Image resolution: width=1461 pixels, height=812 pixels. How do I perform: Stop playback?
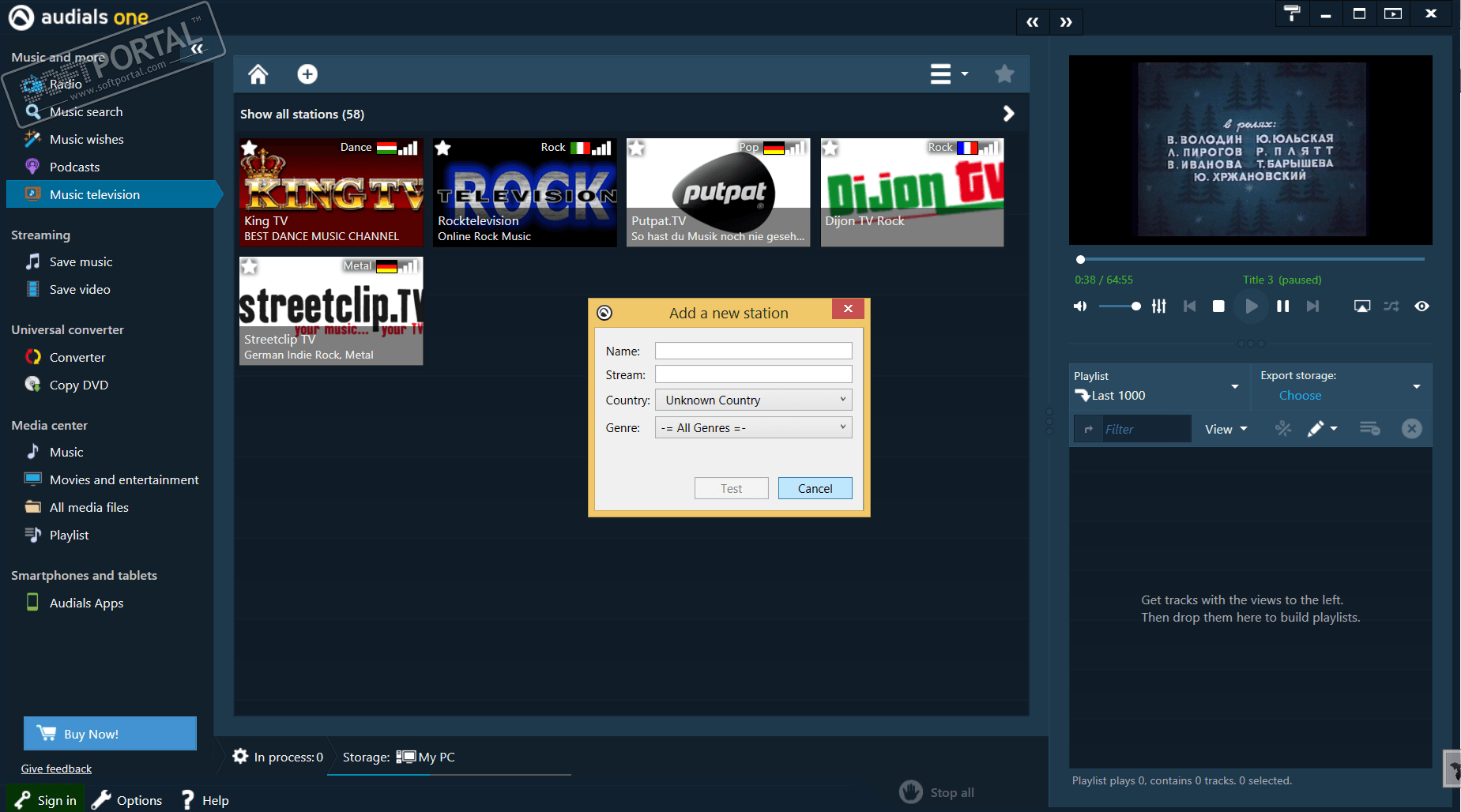tap(1218, 306)
